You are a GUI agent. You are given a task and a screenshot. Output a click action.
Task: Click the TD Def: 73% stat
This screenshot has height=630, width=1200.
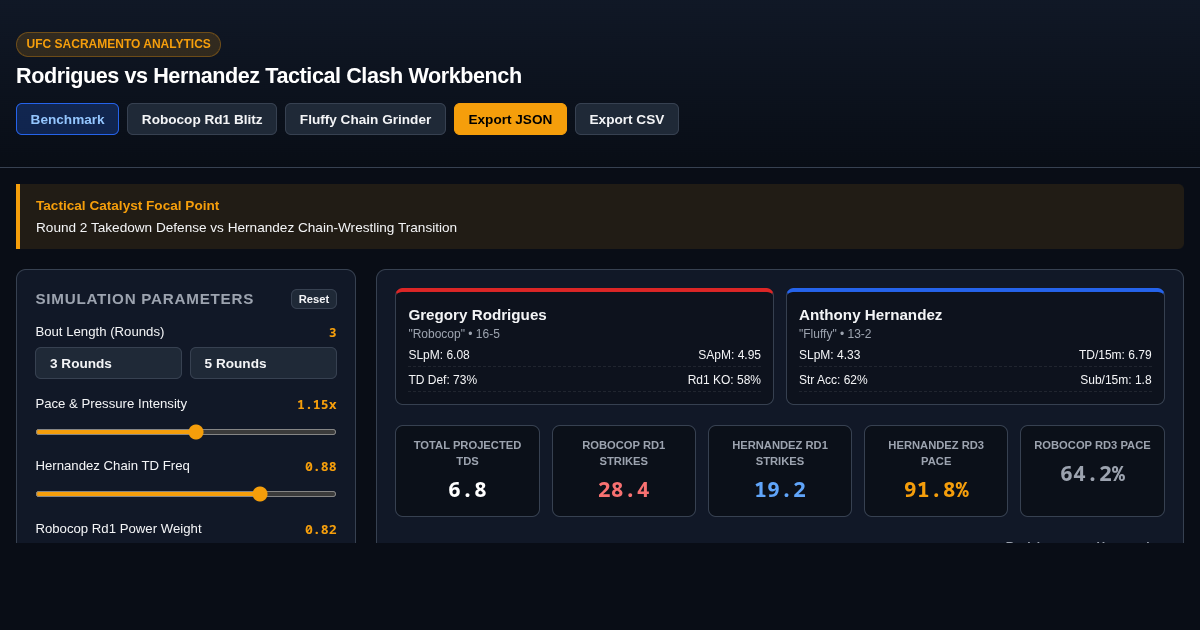coord(442,380)
